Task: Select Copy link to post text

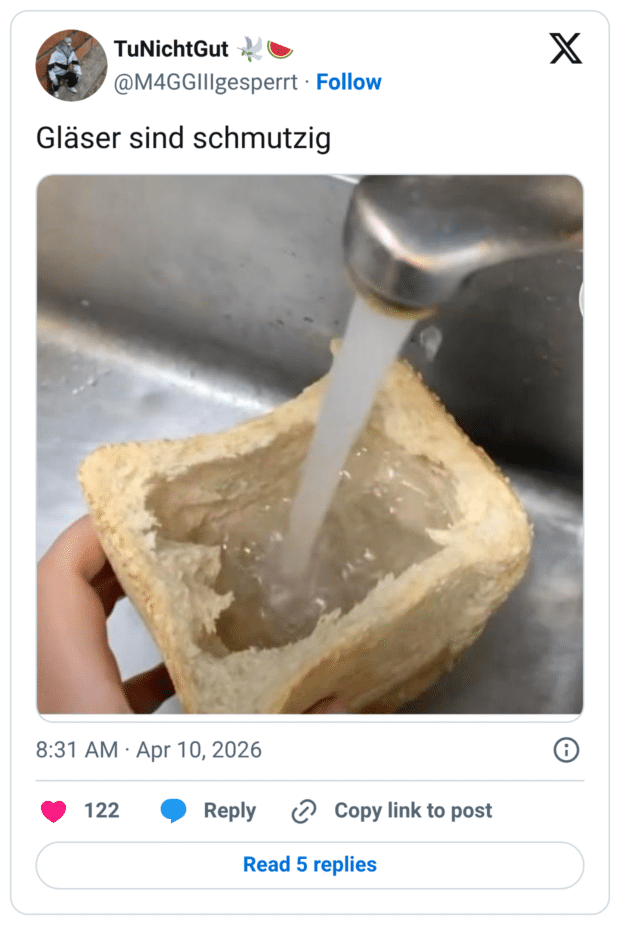Action: 413,811
